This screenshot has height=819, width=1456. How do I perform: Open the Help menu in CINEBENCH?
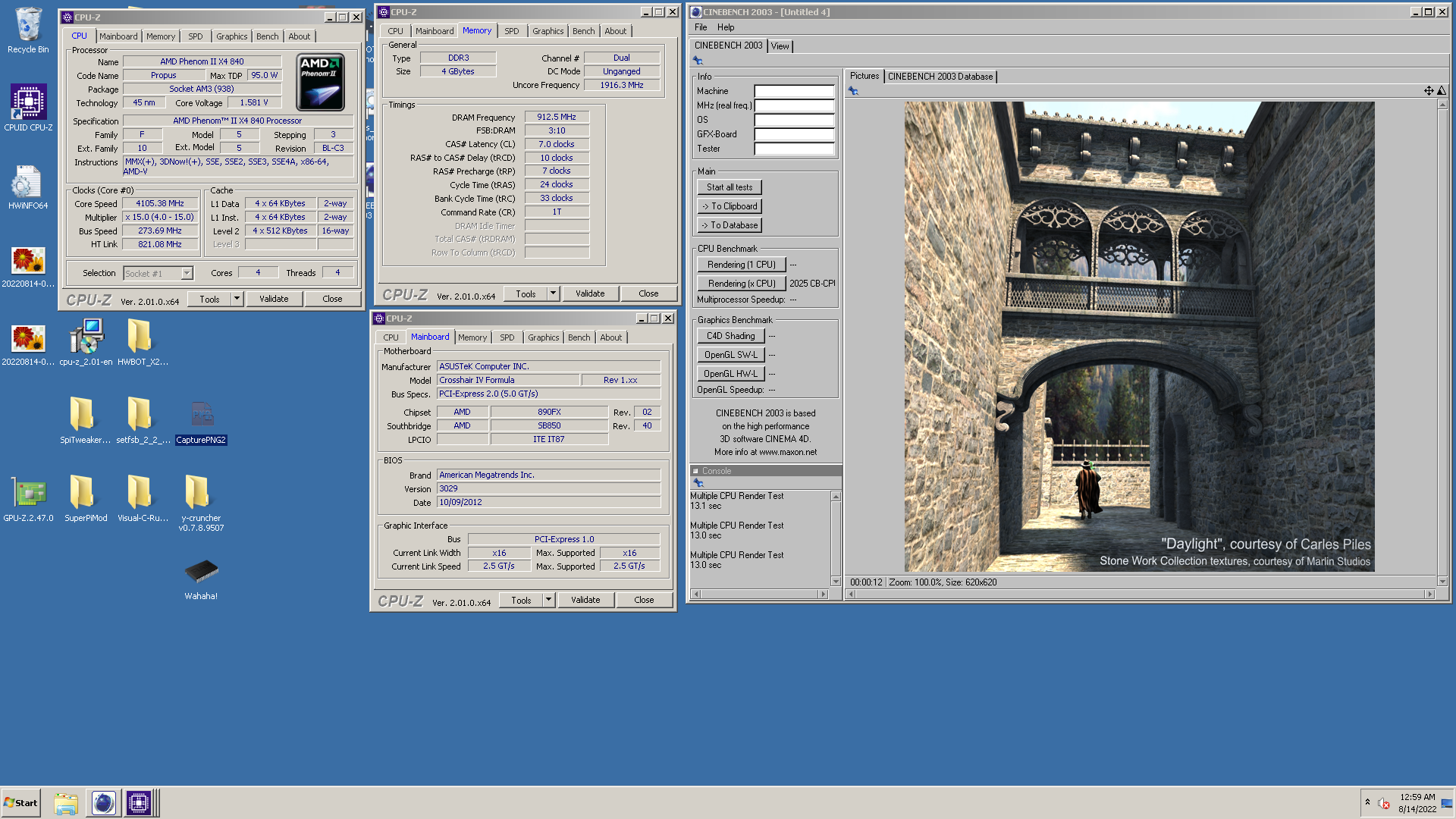pos(726,27)
